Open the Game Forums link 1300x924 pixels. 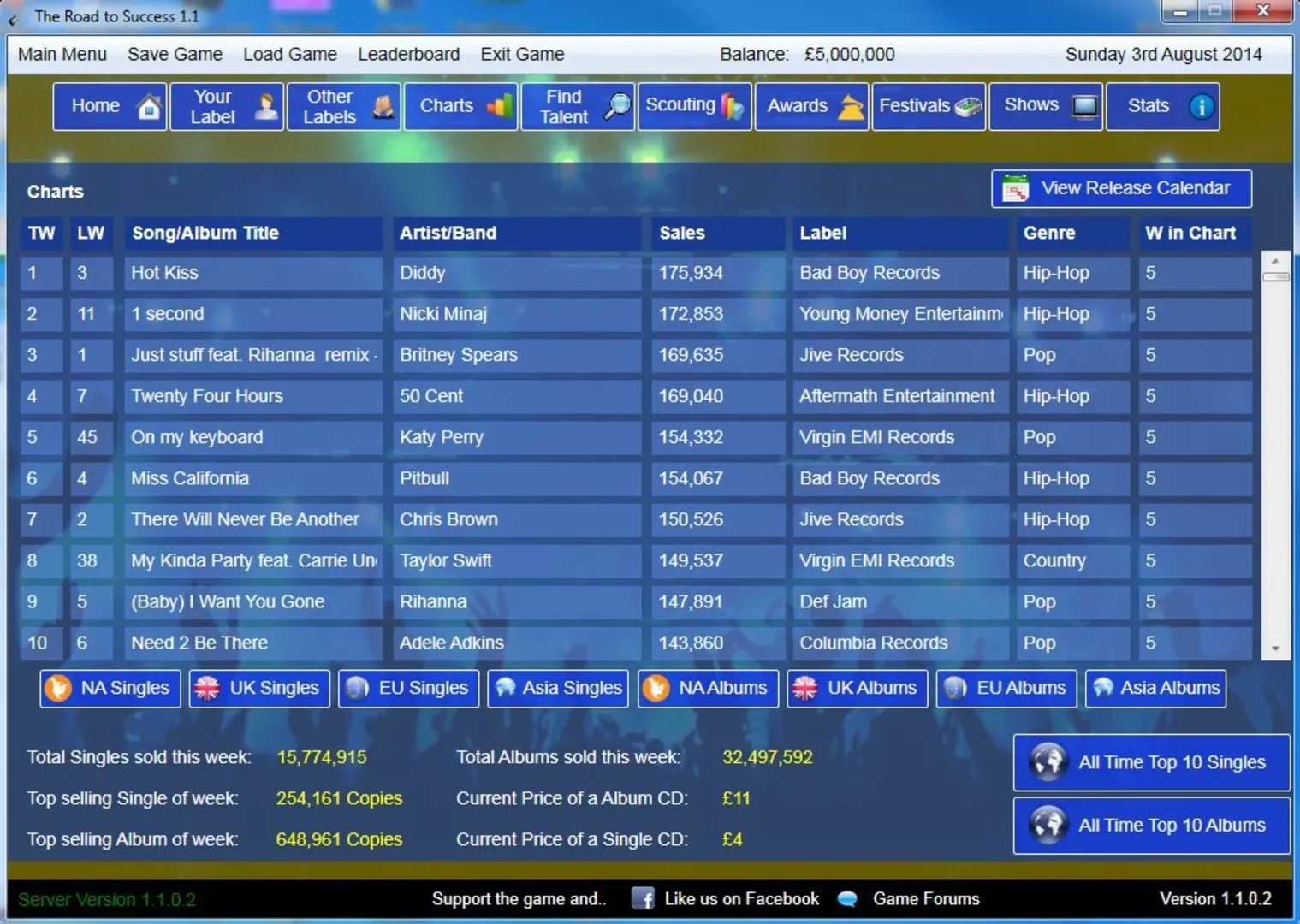coord(925,898)
